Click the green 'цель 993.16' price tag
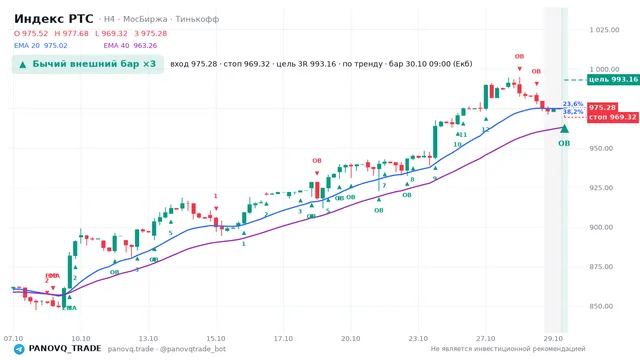This screenshot has height=360, width=640. (x=613, y=79)
